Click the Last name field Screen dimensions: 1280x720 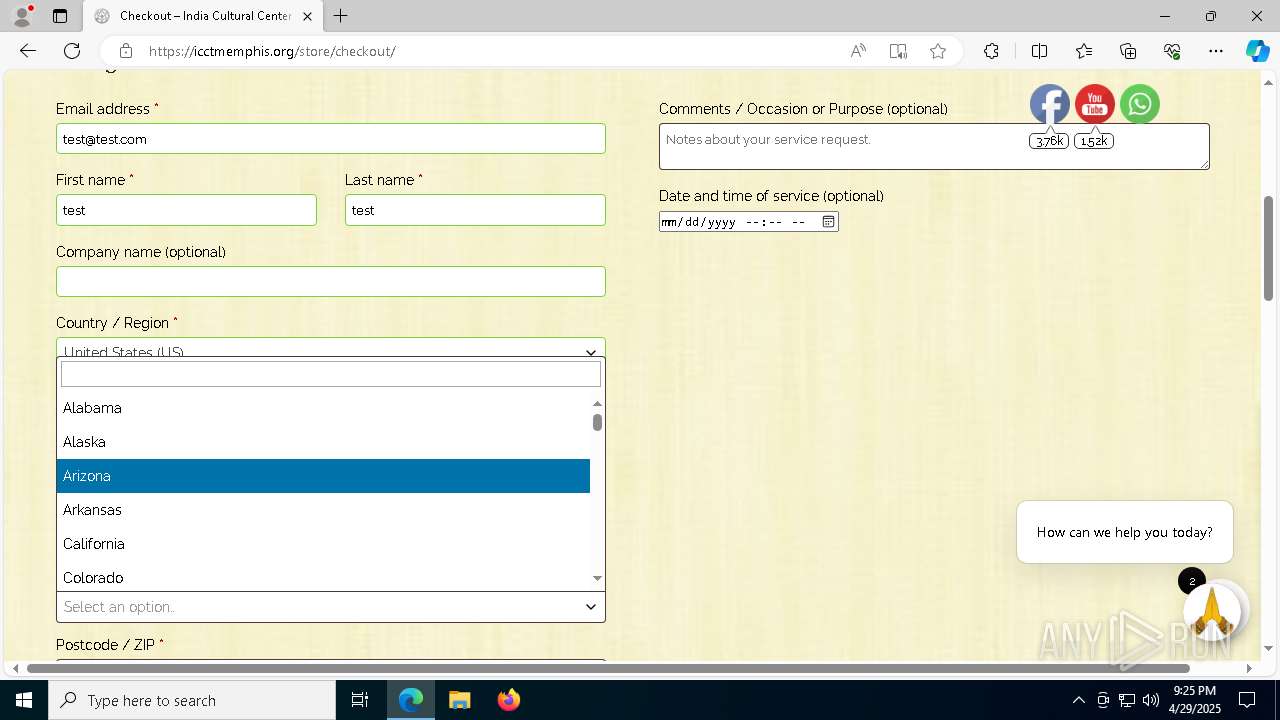[475, 210]
